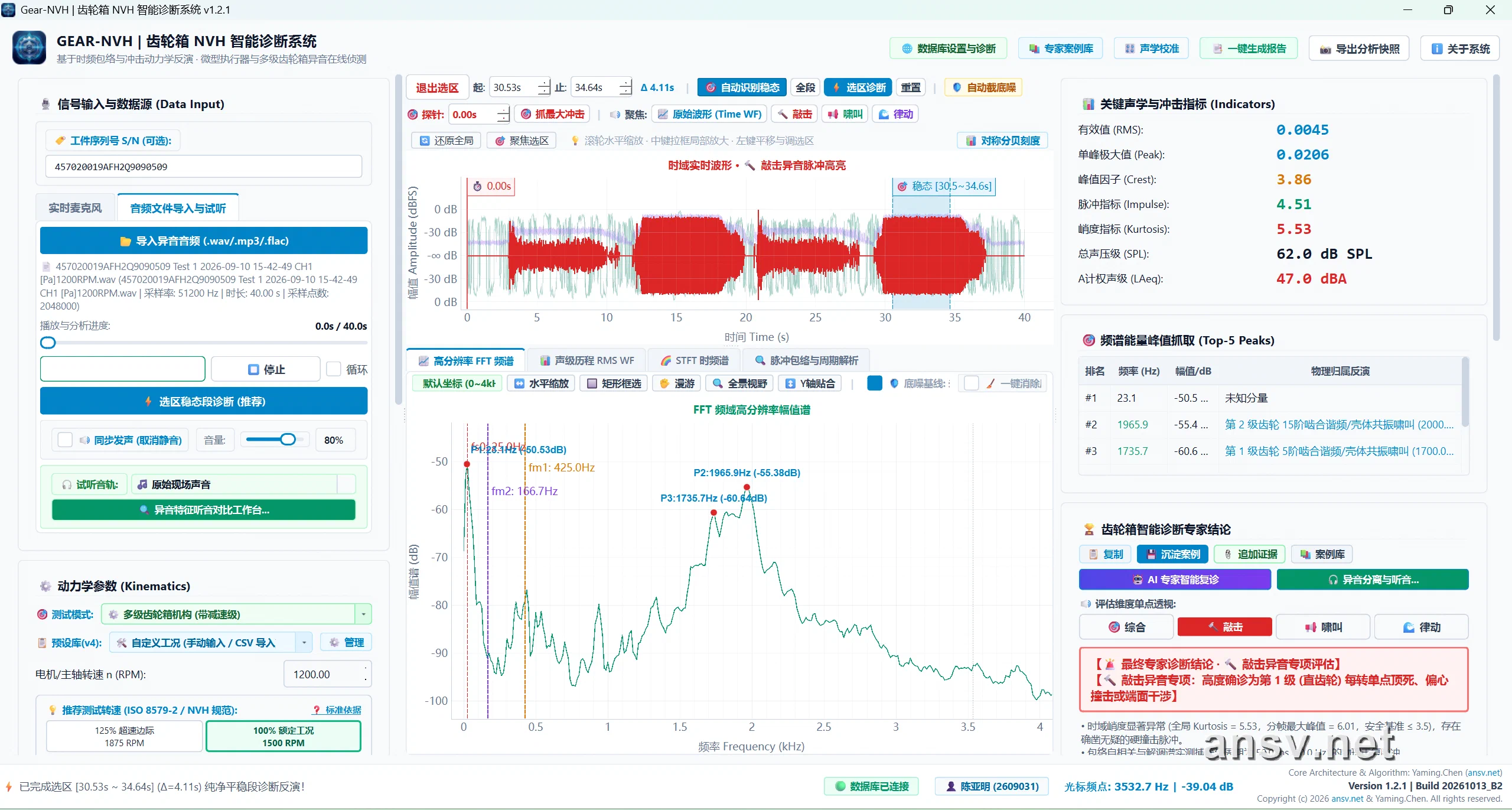Select the 100% 额定工况 1500 RPM option

pos(283,736)
